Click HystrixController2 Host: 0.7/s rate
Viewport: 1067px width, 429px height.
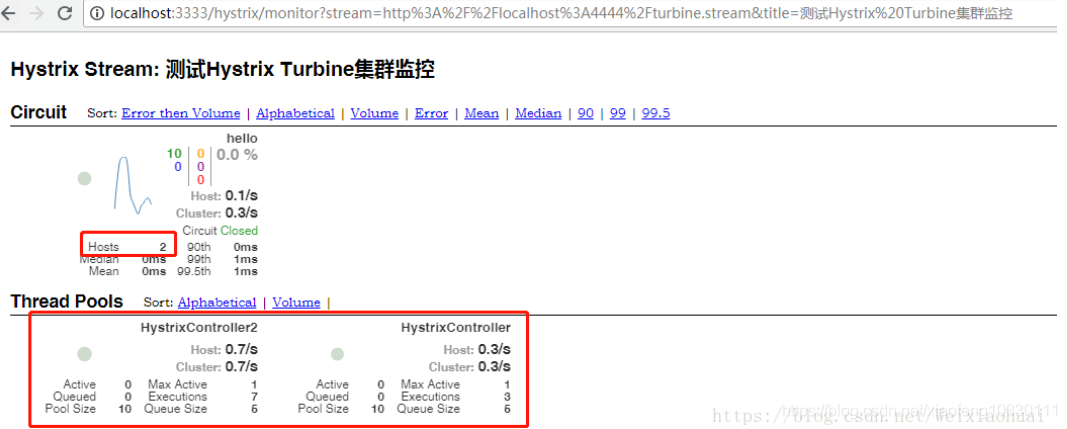224,350
